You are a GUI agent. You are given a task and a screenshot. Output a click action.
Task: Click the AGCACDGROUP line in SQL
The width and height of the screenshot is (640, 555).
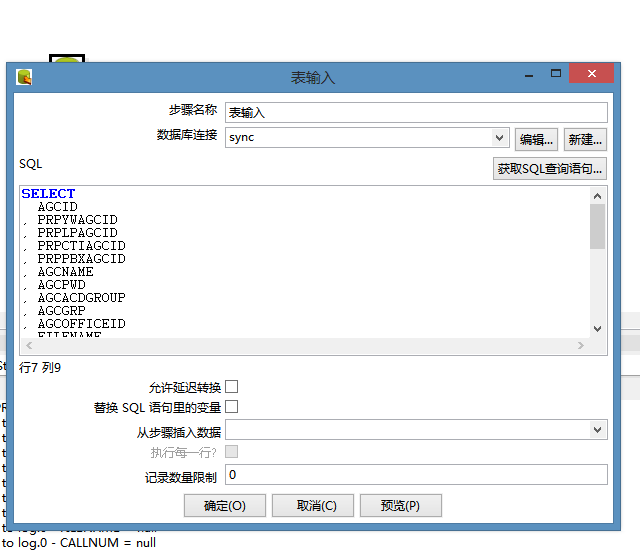click(82, 298)
